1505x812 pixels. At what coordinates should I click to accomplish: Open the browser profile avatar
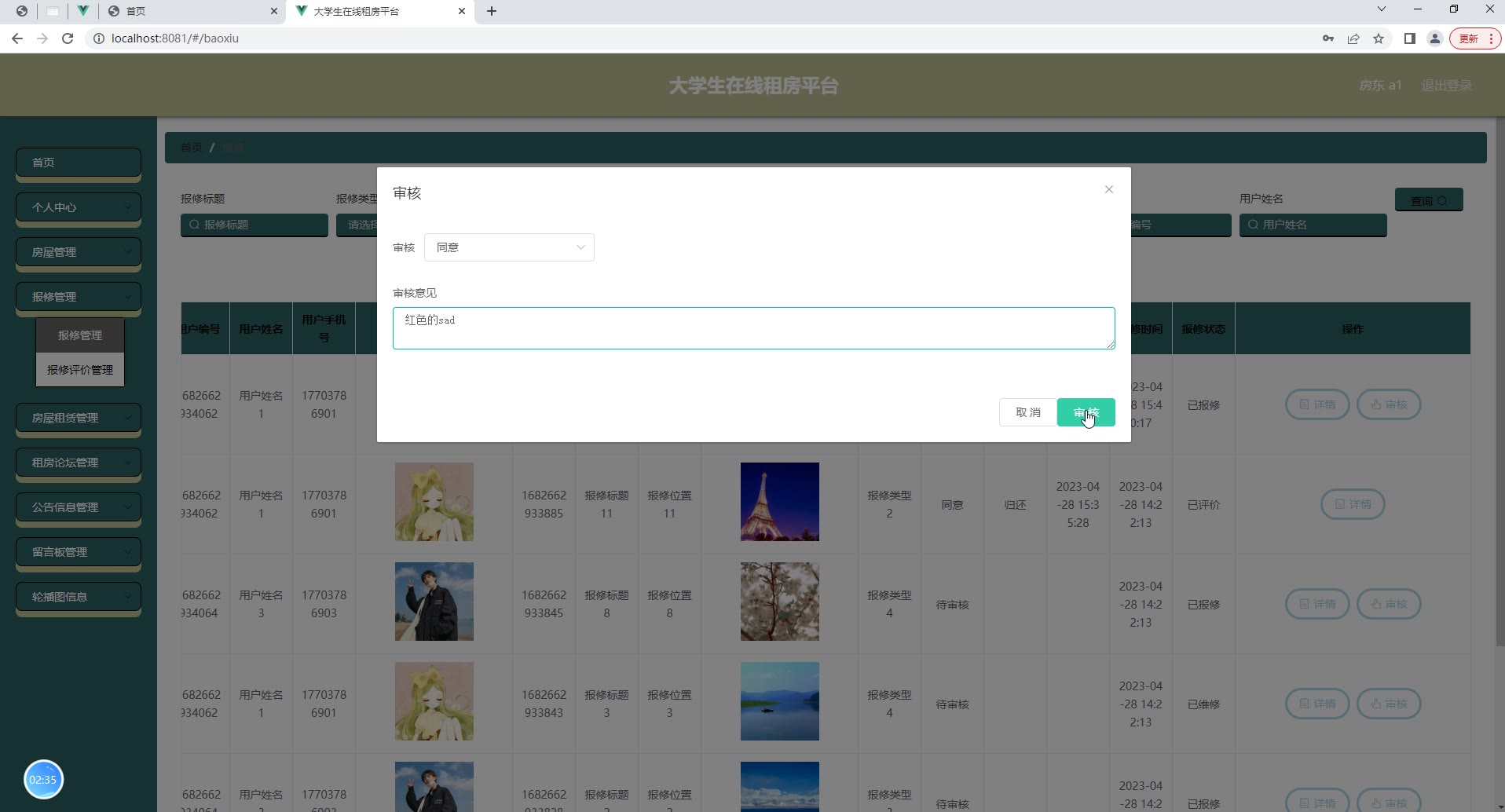(x=1435, y=38)
